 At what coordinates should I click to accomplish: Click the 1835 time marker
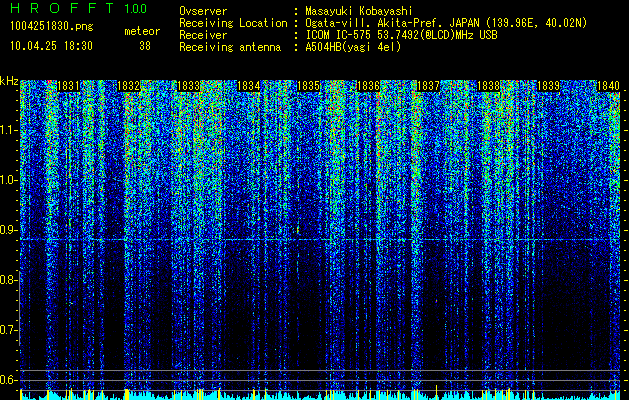point(308,86)
